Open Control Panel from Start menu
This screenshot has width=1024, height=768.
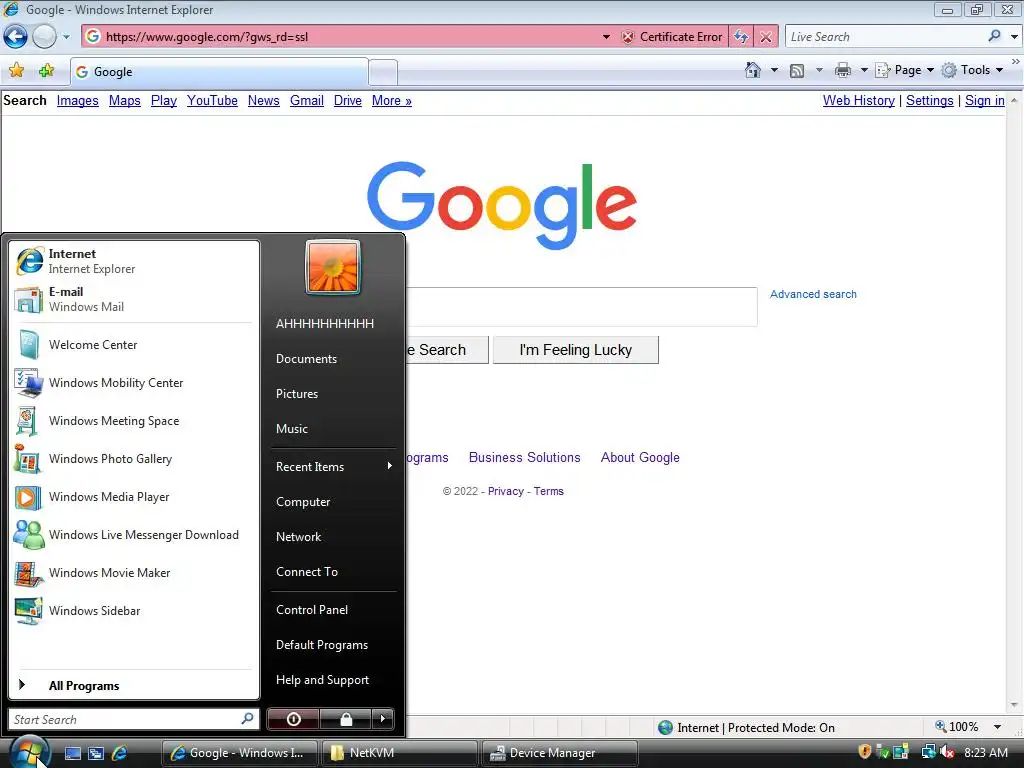coord(333,610)
